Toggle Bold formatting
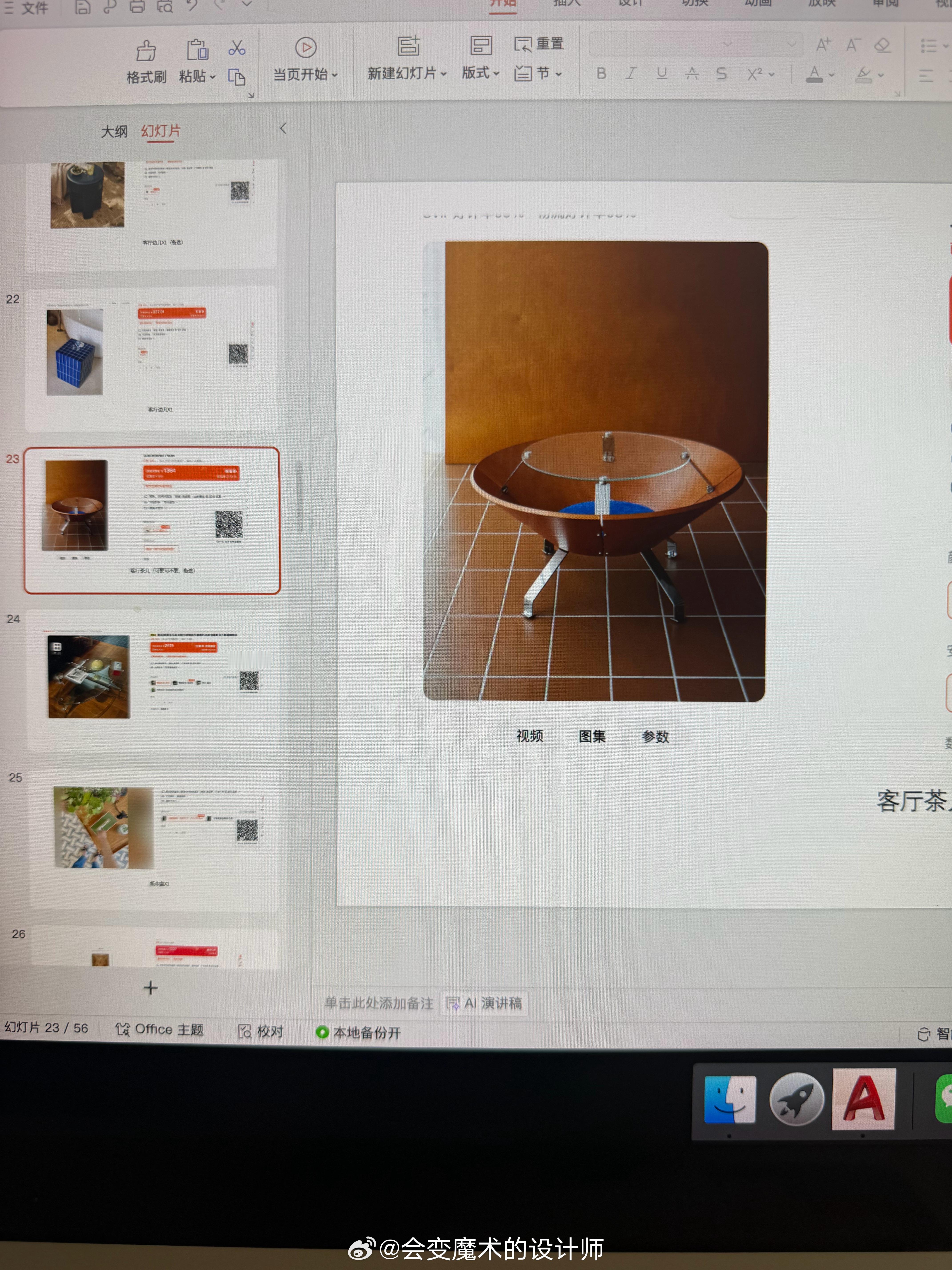The image size is (952, 1270). 601,74
